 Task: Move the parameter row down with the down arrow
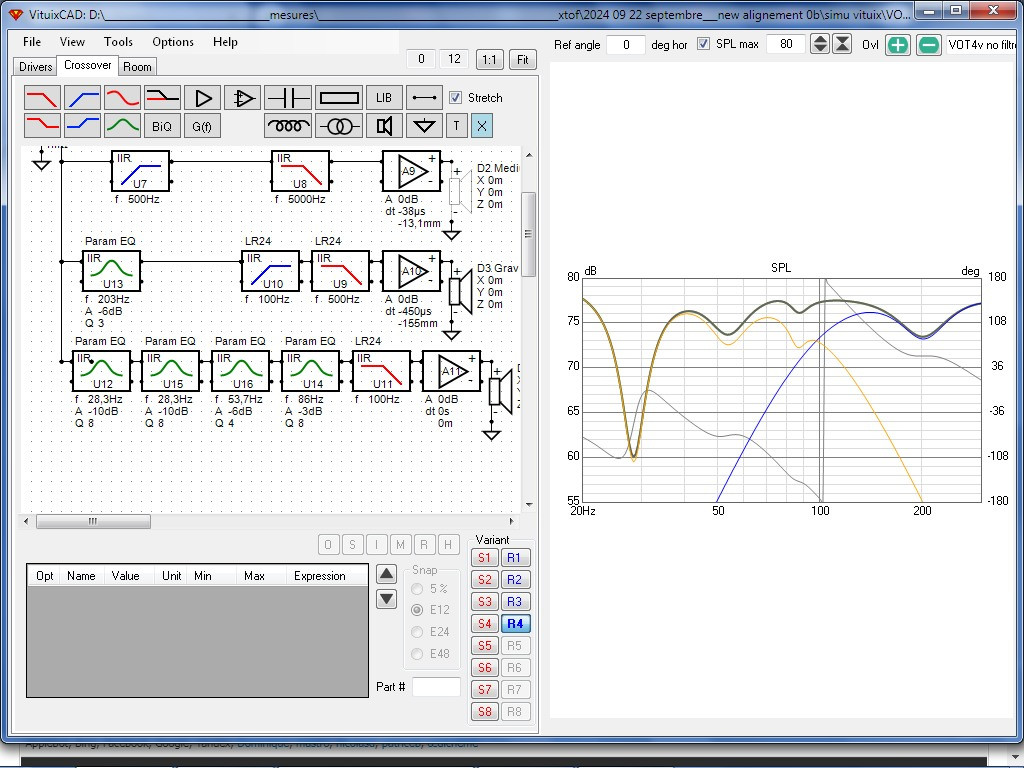coord(387,599)
